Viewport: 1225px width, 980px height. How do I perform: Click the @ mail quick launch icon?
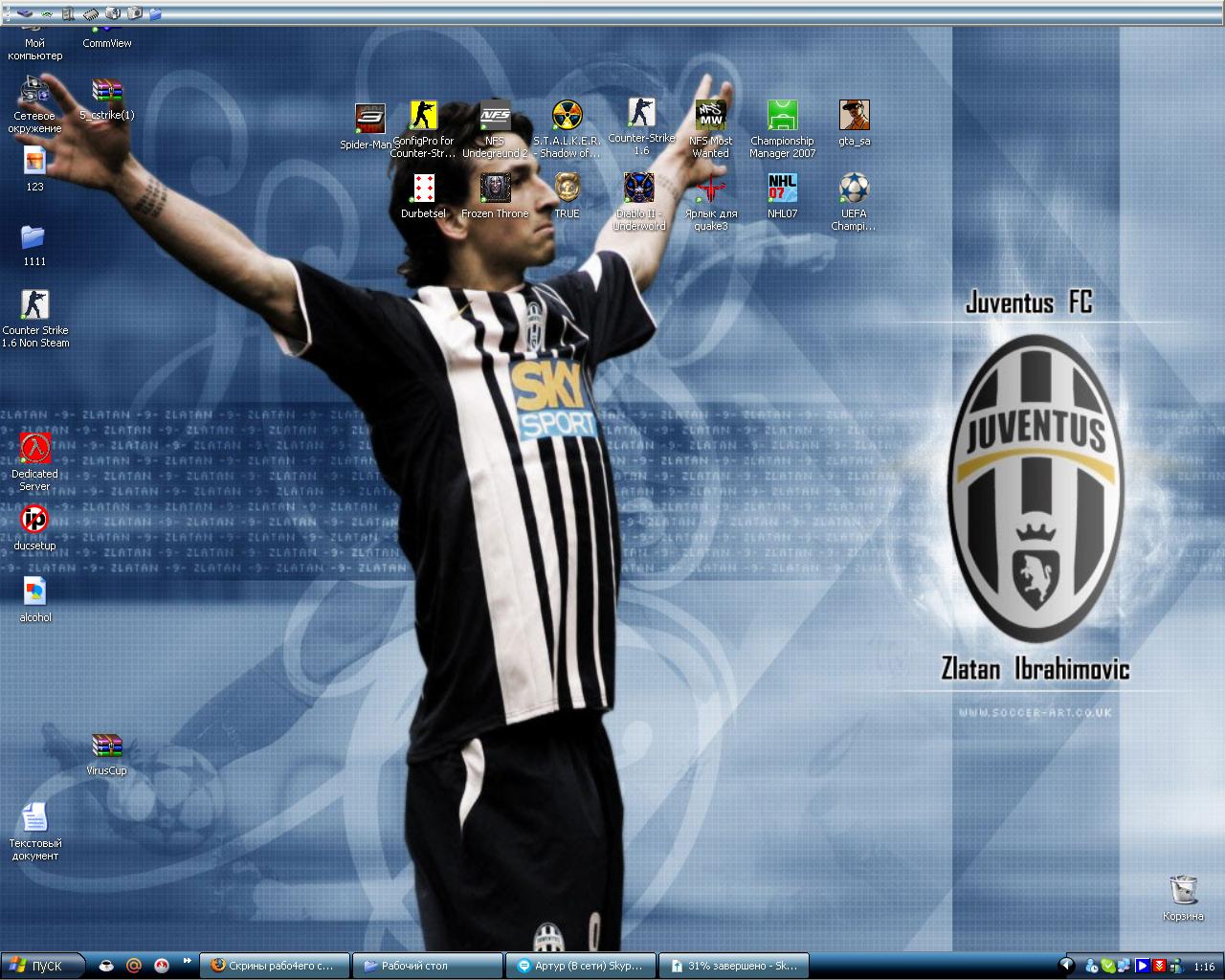(x=134, y=966)
